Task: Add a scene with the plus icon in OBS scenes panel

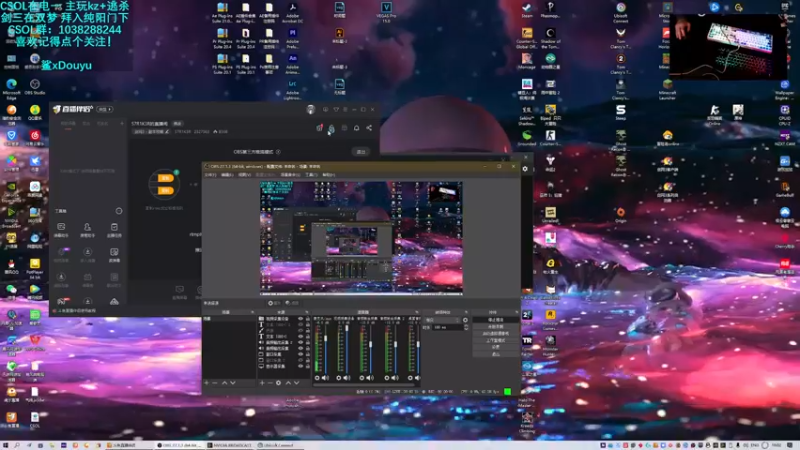Action: (x=207, y=383)
